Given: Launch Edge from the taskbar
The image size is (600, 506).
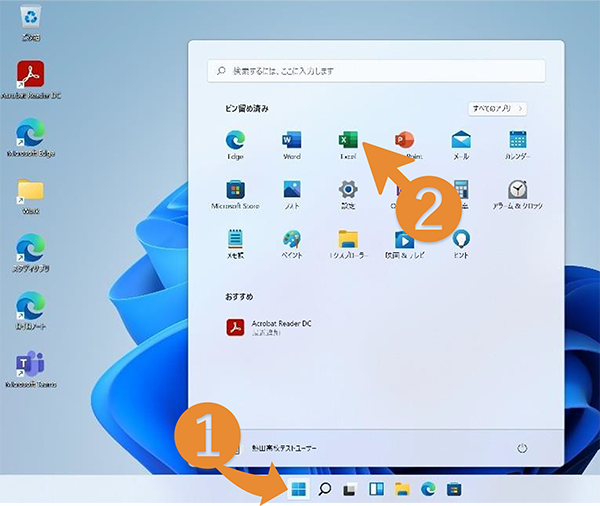Looking at the screenshot, I should (x=428, y=489).
